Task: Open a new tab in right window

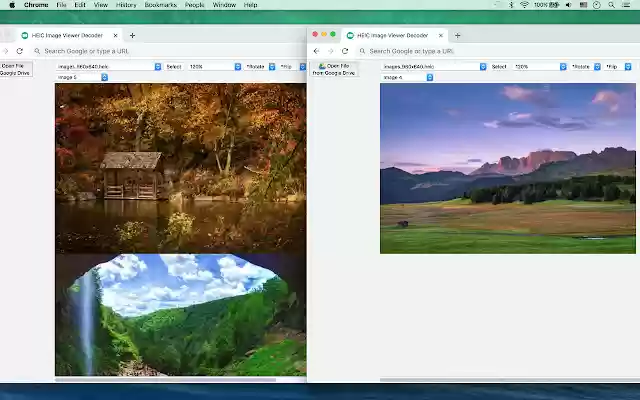Action: 458,36
